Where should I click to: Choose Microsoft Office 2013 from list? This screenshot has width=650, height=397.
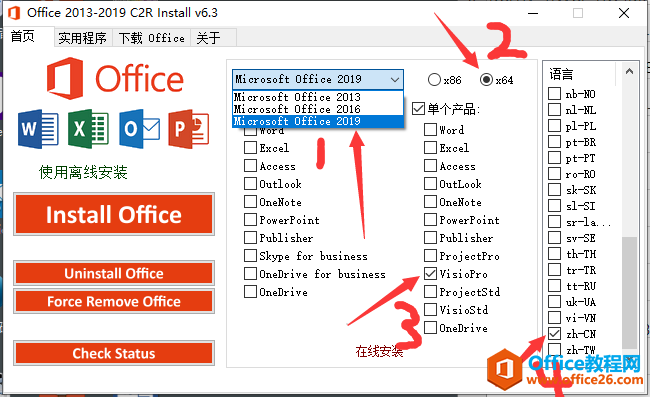(318, 97)
